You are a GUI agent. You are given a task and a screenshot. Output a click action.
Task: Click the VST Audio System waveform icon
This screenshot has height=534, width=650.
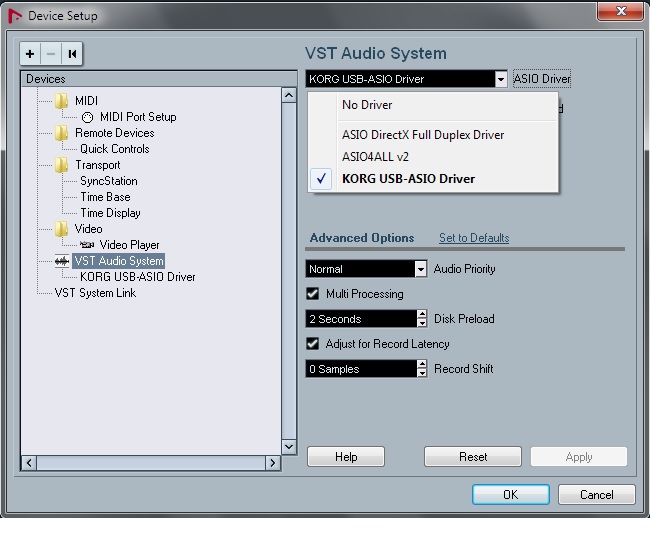click(x=62, y=261)
